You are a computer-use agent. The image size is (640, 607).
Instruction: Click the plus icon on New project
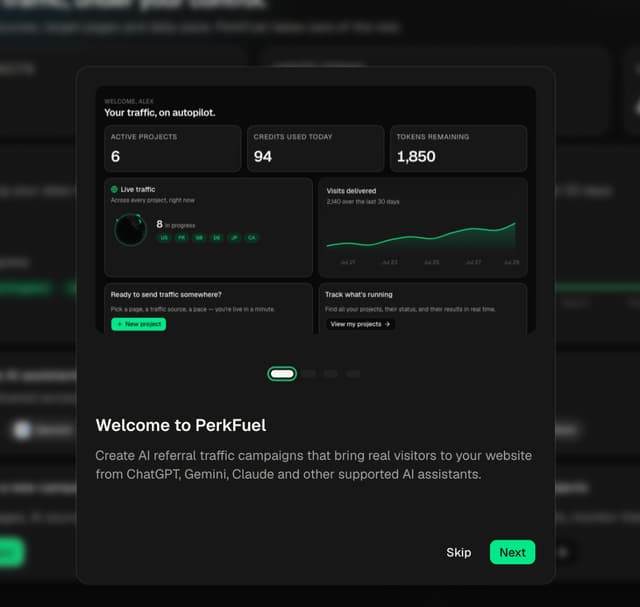click(120, 324)
